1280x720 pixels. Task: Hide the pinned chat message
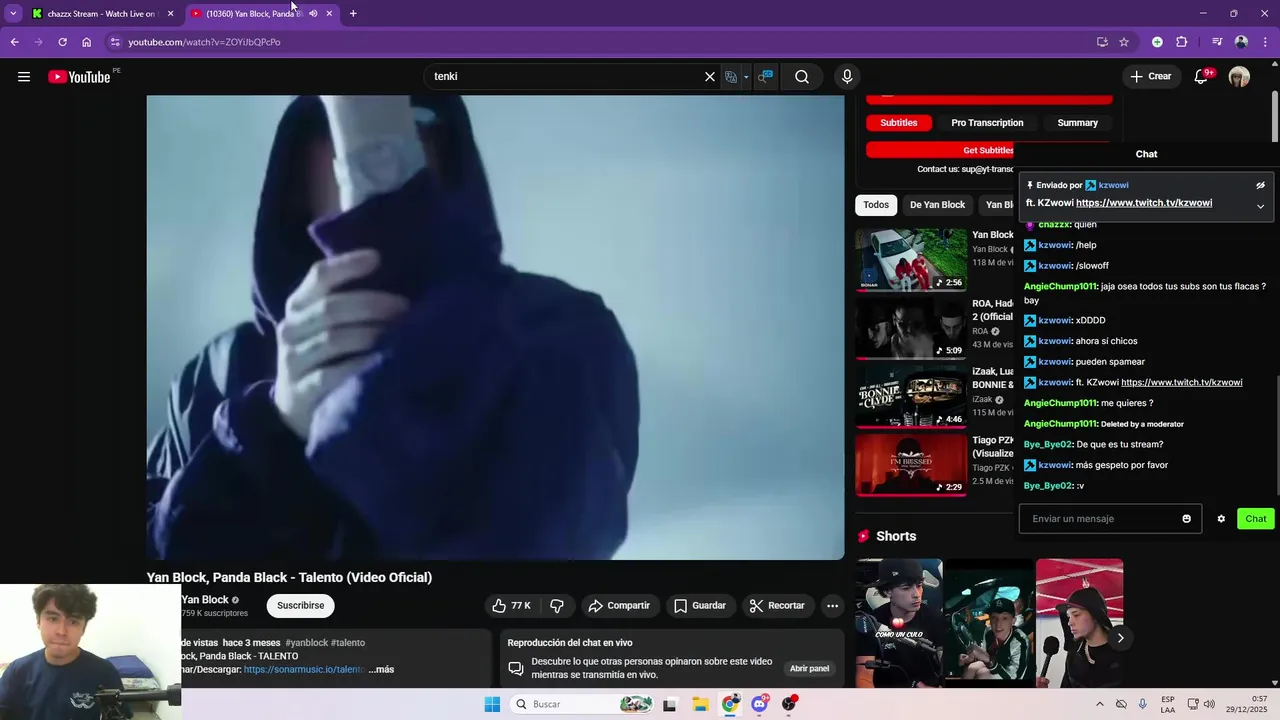[x=1260, y=185]
